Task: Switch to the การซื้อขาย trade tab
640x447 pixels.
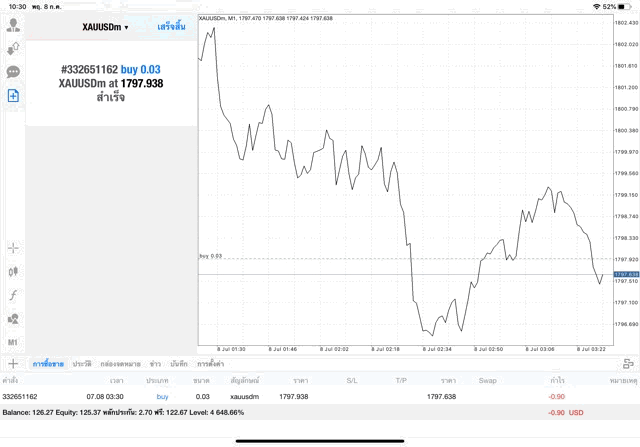Action: coord(48,364)
